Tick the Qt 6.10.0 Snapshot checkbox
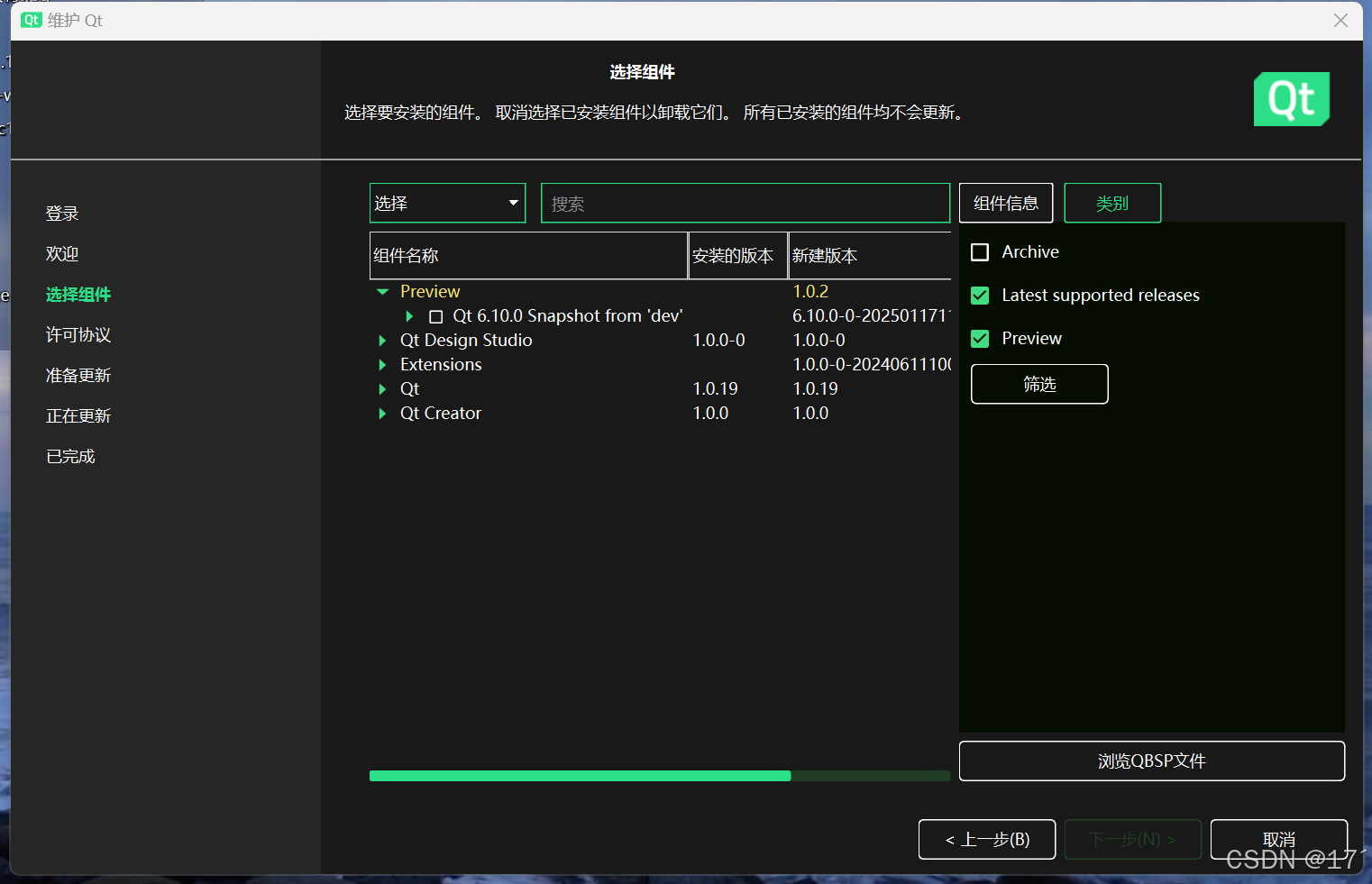 point(436,316)
